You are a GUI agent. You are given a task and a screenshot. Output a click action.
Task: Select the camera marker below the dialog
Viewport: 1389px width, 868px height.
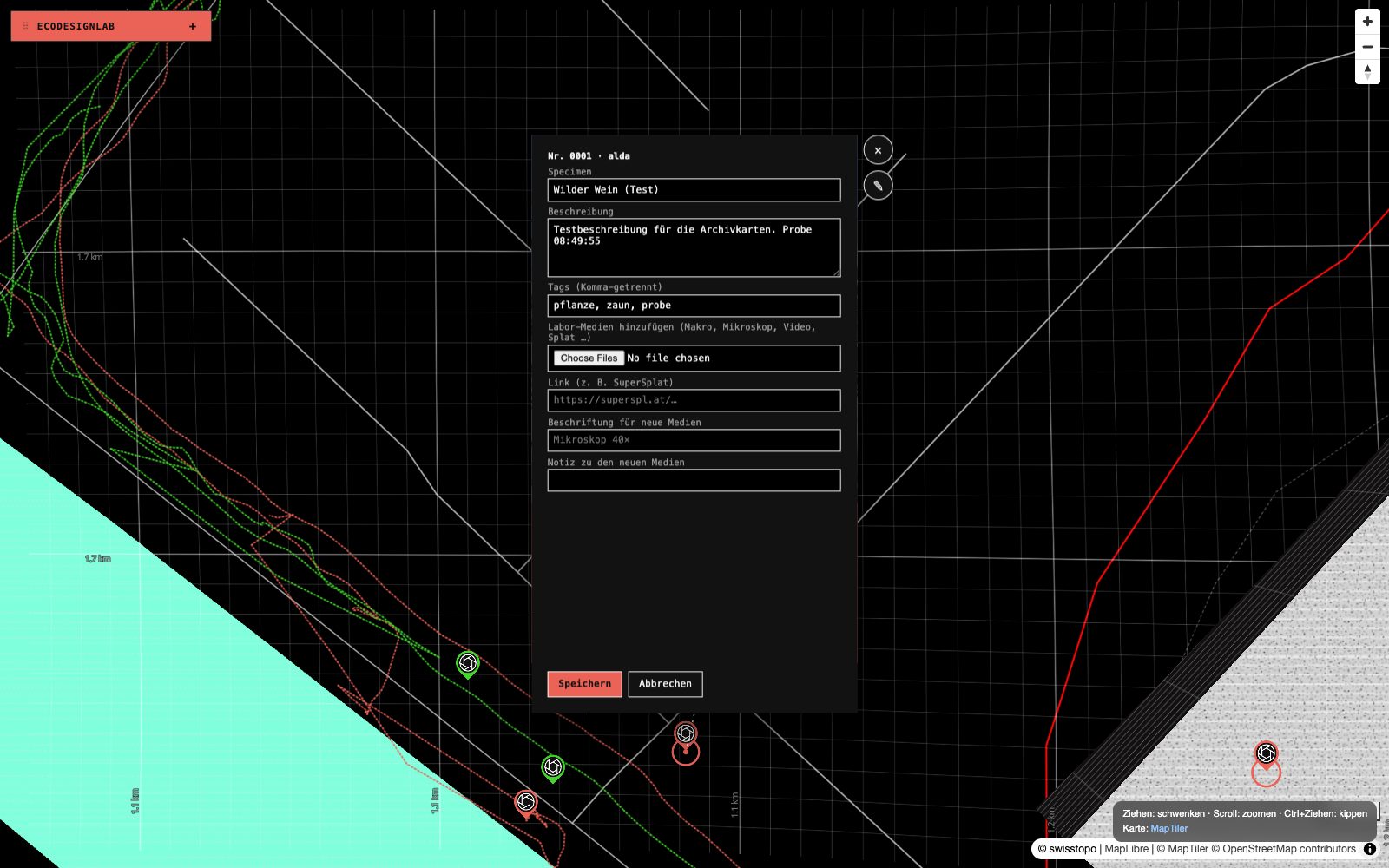coord(686,734)
